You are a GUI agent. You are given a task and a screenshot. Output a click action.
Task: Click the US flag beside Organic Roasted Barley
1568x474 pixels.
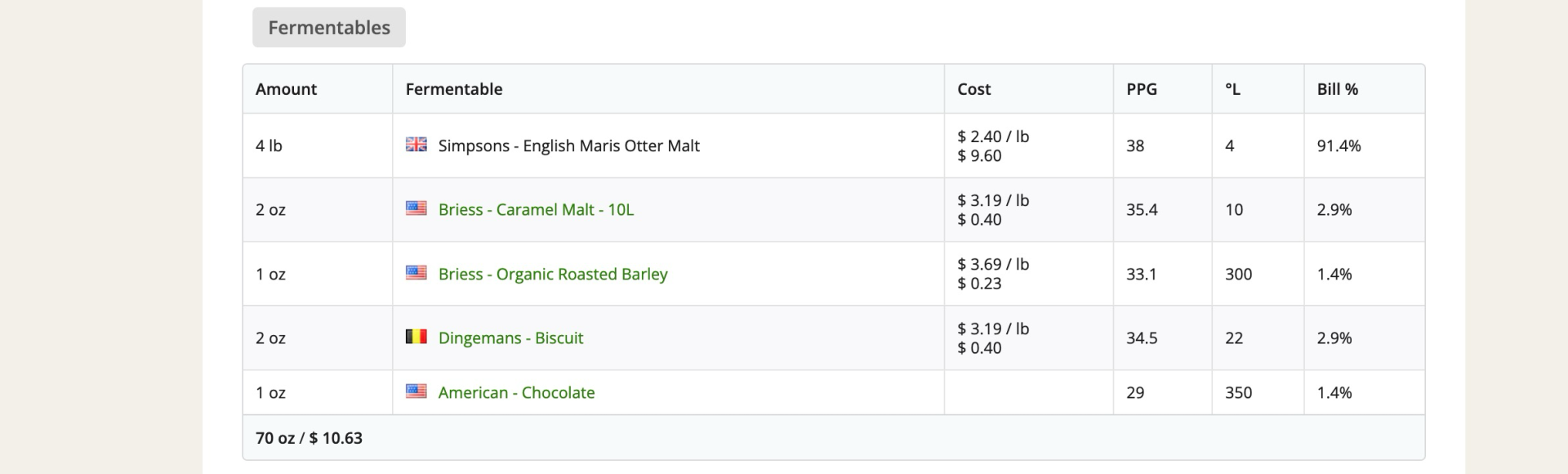point(416,273)
